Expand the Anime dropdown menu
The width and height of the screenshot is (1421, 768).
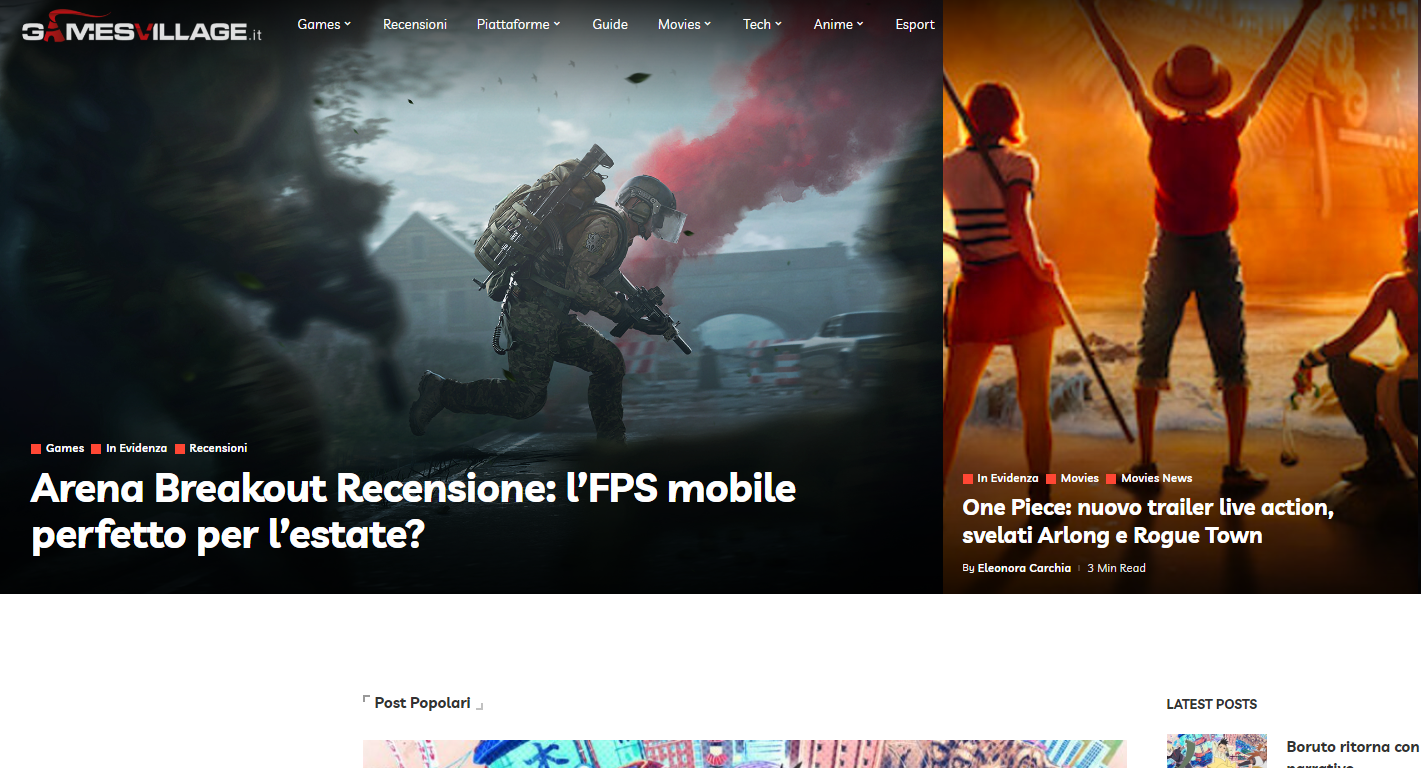839,24
